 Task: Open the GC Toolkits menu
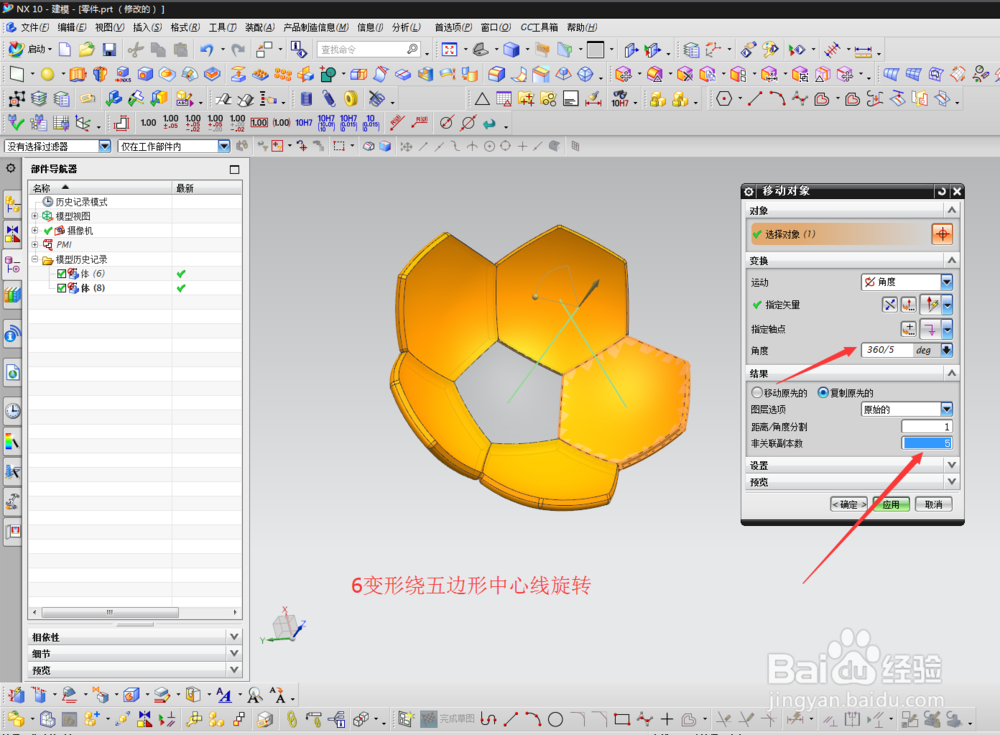pos(540,27)
